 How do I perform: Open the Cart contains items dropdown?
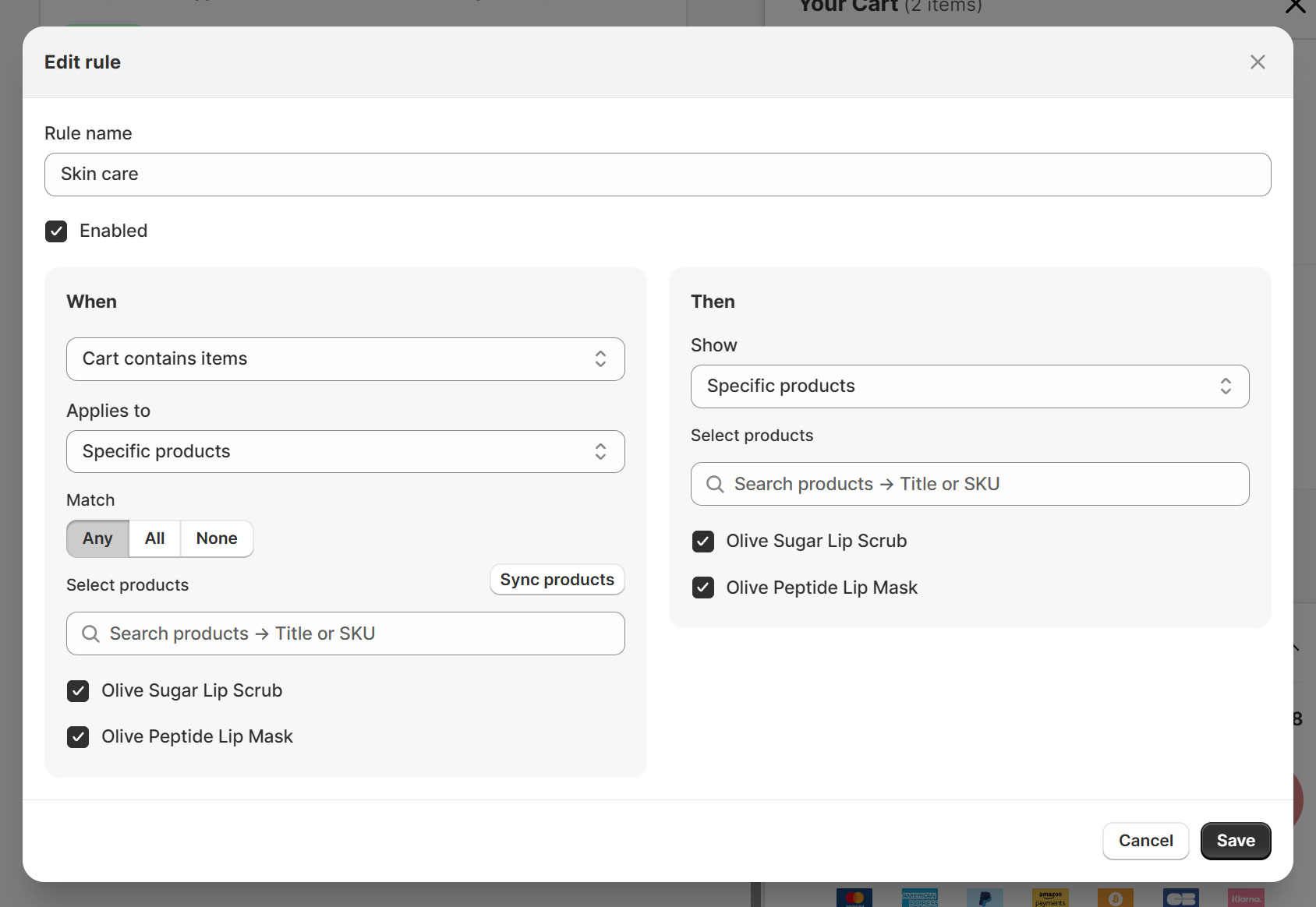[x=345, y=359]
